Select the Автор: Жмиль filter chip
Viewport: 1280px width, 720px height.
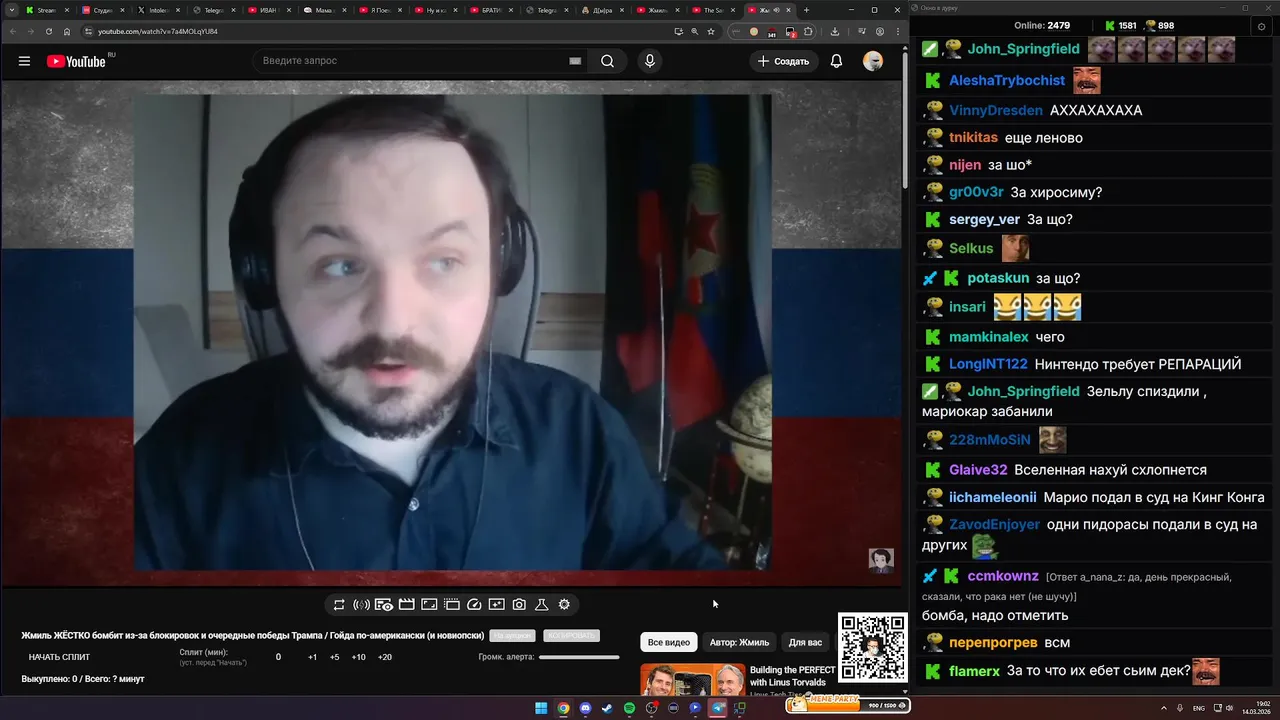coord(739,642)
